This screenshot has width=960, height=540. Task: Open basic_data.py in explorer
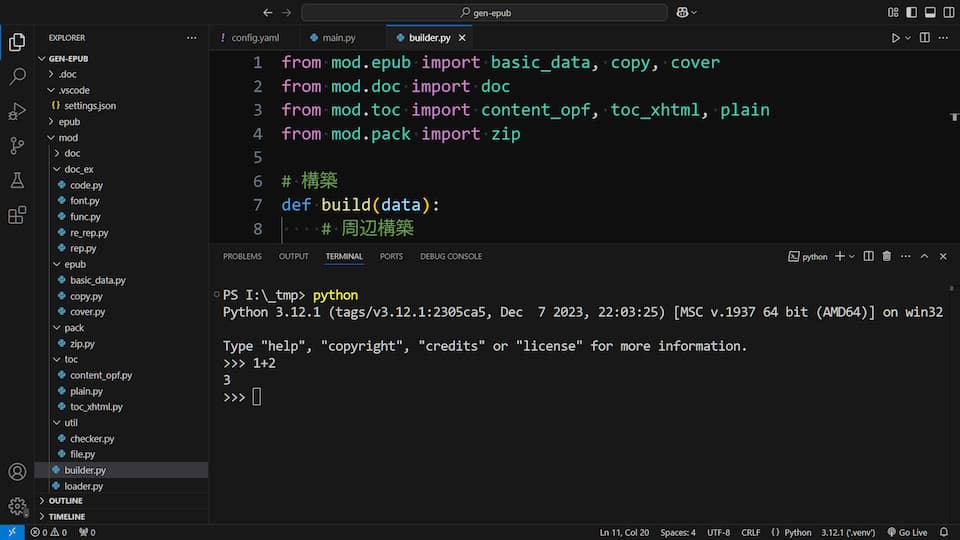[97, 280]
